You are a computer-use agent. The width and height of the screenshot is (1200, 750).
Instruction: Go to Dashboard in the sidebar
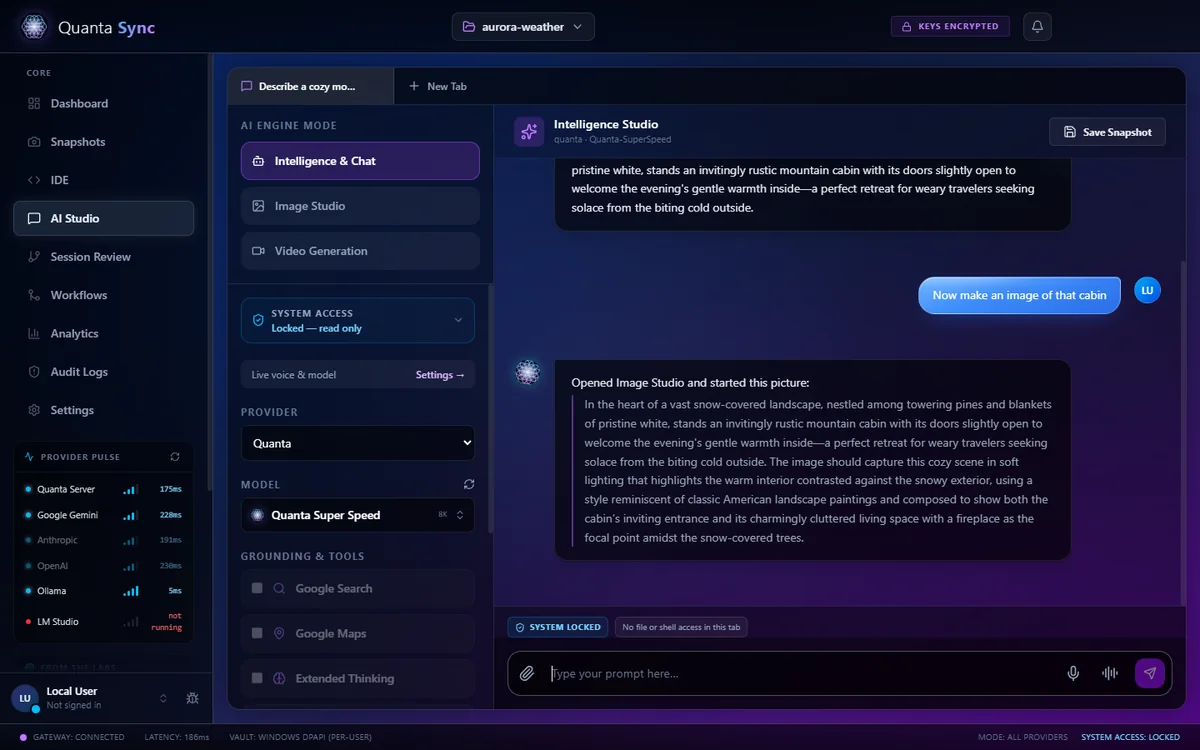104,104
